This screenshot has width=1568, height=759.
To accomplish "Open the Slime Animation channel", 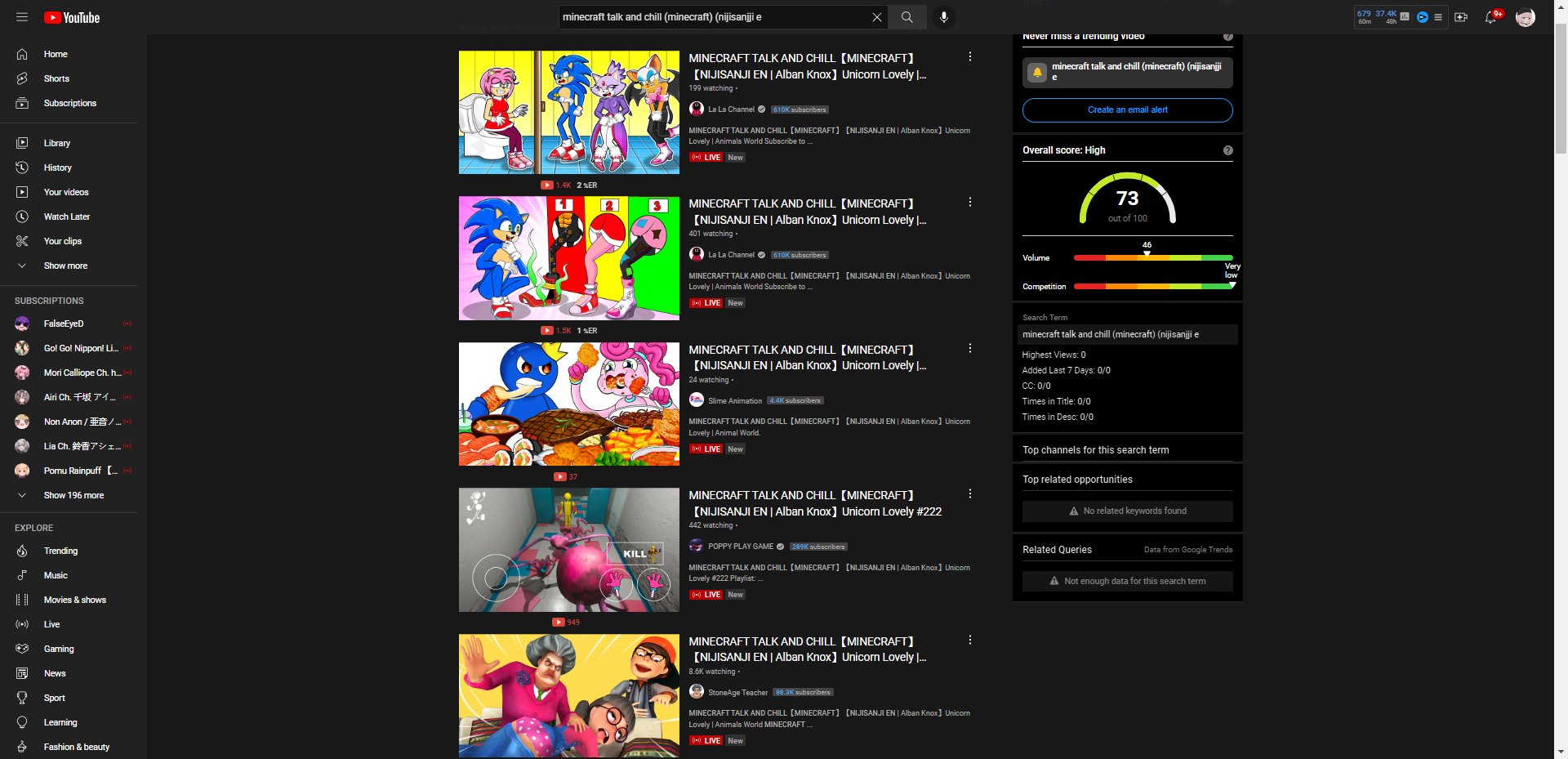I will coord(735,400).
